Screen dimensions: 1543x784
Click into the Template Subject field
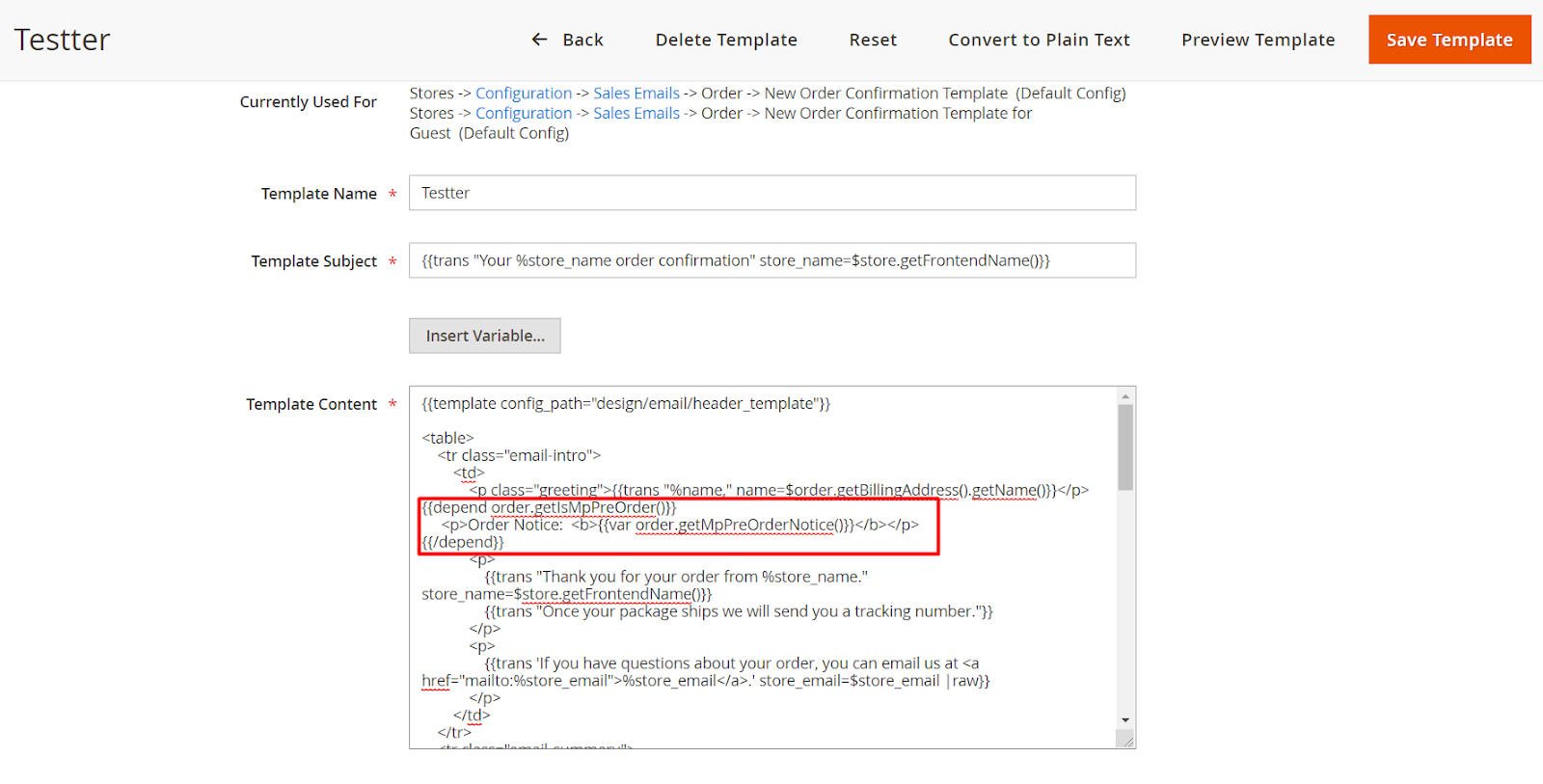pyautogui.click(x=771, y=260)
